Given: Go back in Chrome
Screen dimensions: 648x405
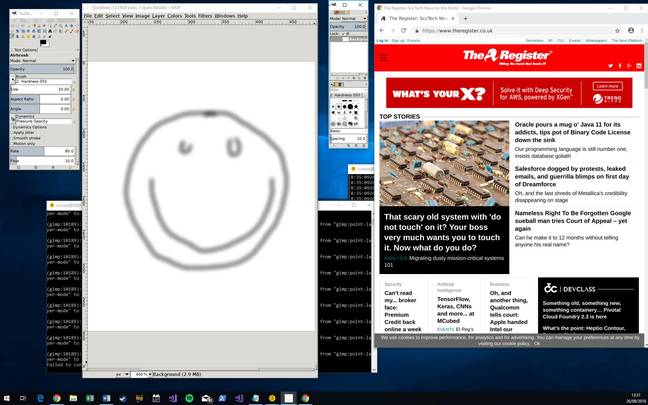Looking at the screenshot, I should pos(381,30).
